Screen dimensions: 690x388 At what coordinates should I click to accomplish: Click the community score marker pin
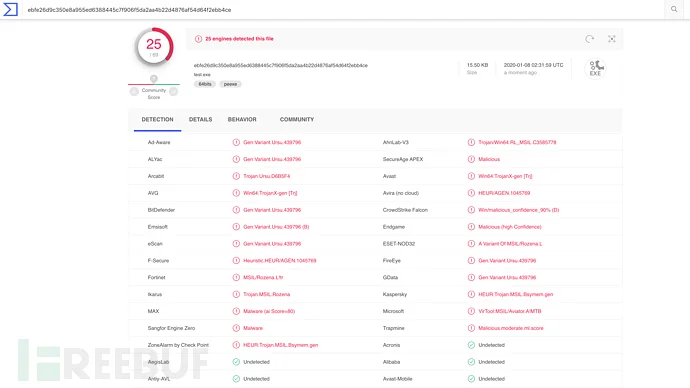tap(154, 79)
